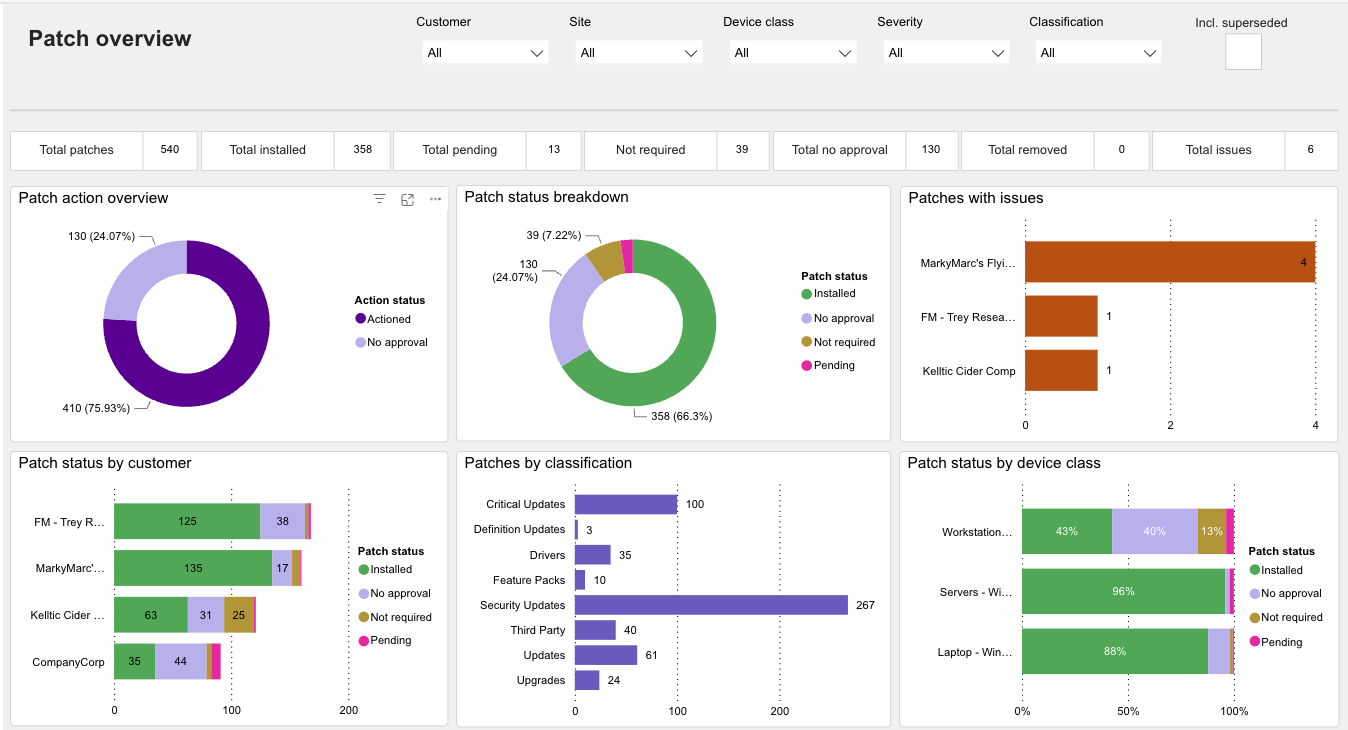Click the Security Updates bar
Screen dimensions: 1348x730
click(710, 605)
